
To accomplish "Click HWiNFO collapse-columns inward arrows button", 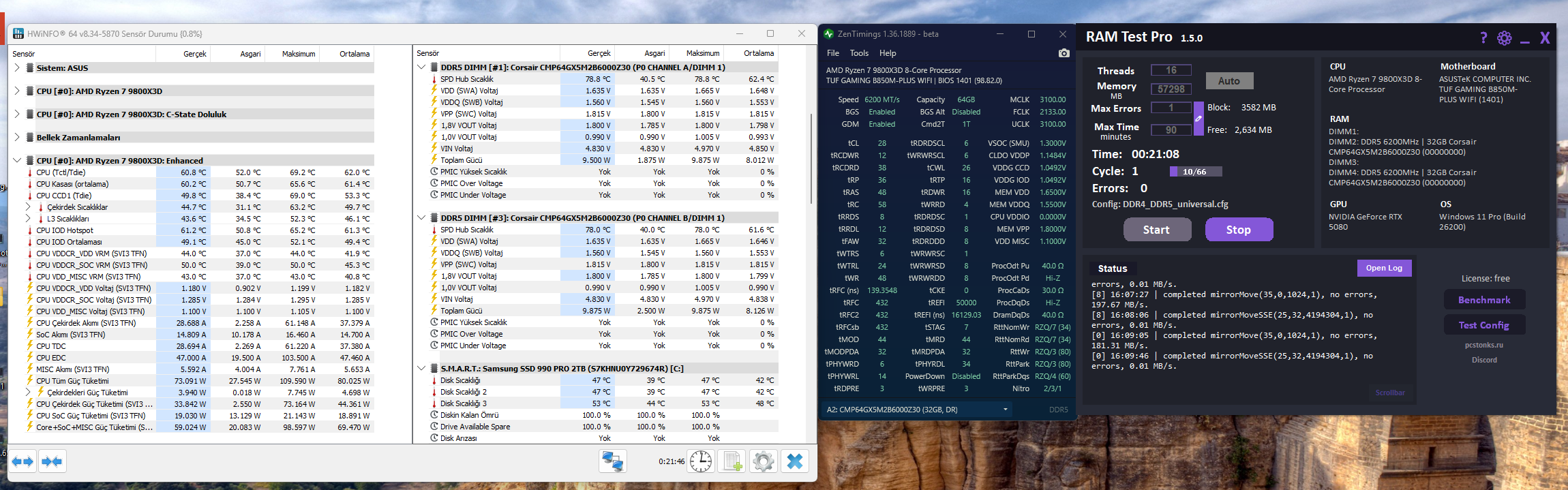I will tap(52, 462).
